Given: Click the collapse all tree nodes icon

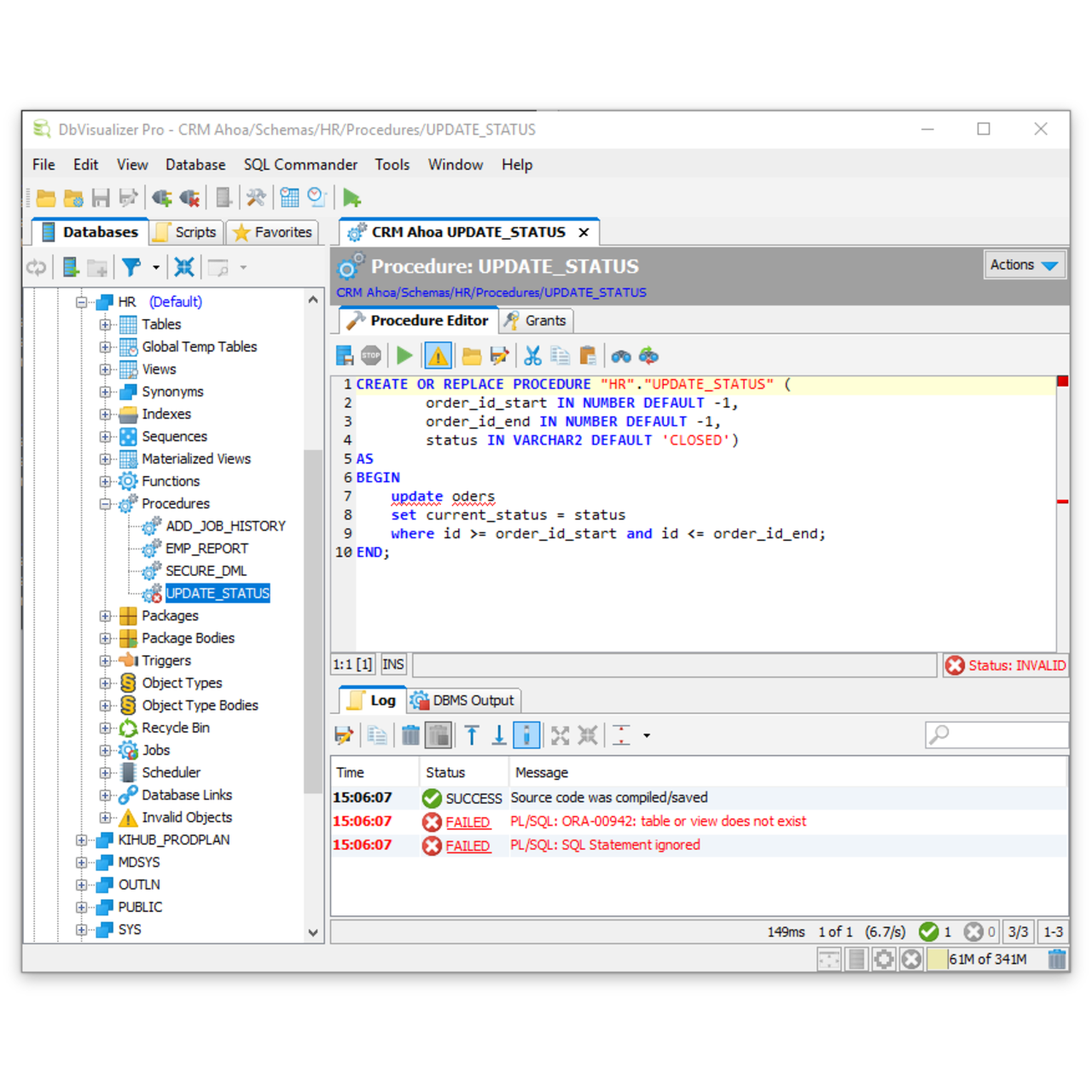Looking at the screenshot, I should [184, 268].
